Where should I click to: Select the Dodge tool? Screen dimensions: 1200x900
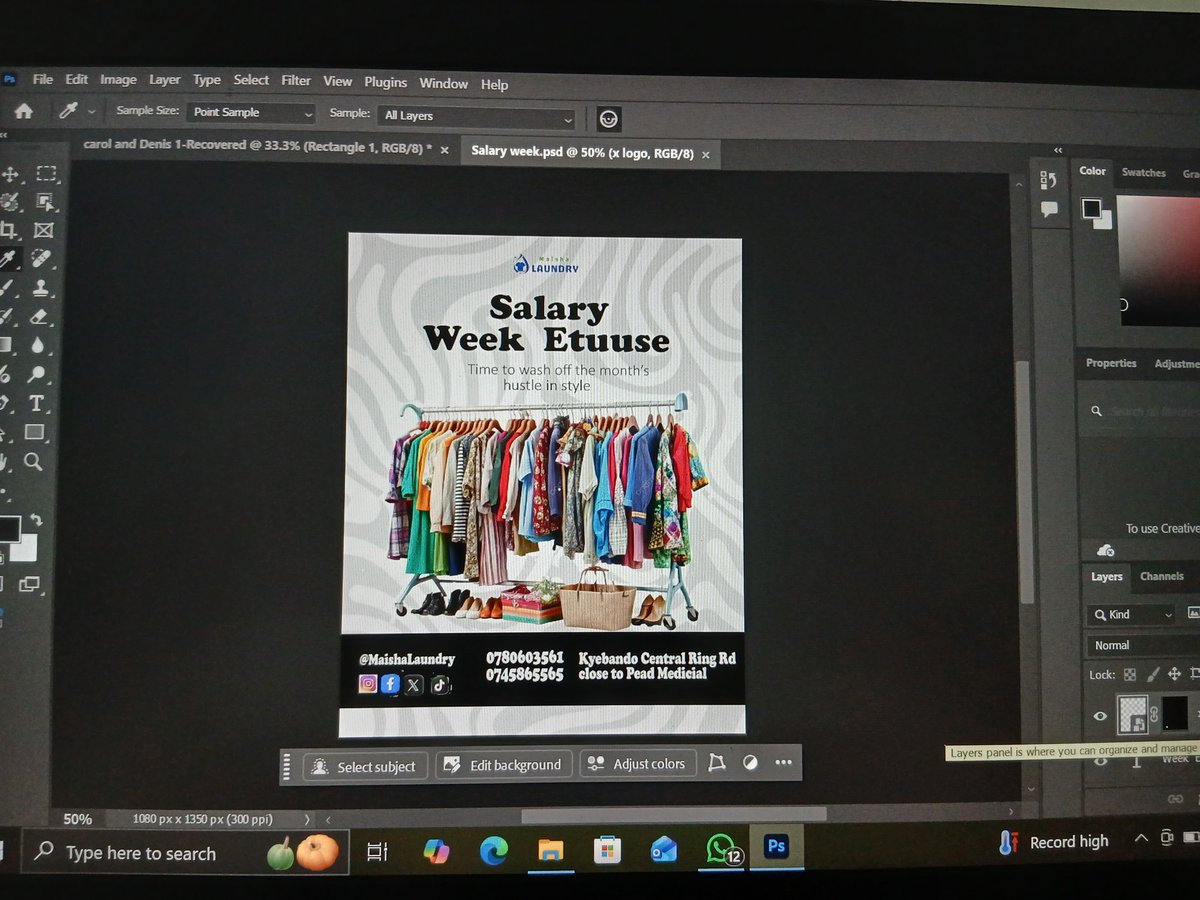pyautogui.click(x=37, y=375)
